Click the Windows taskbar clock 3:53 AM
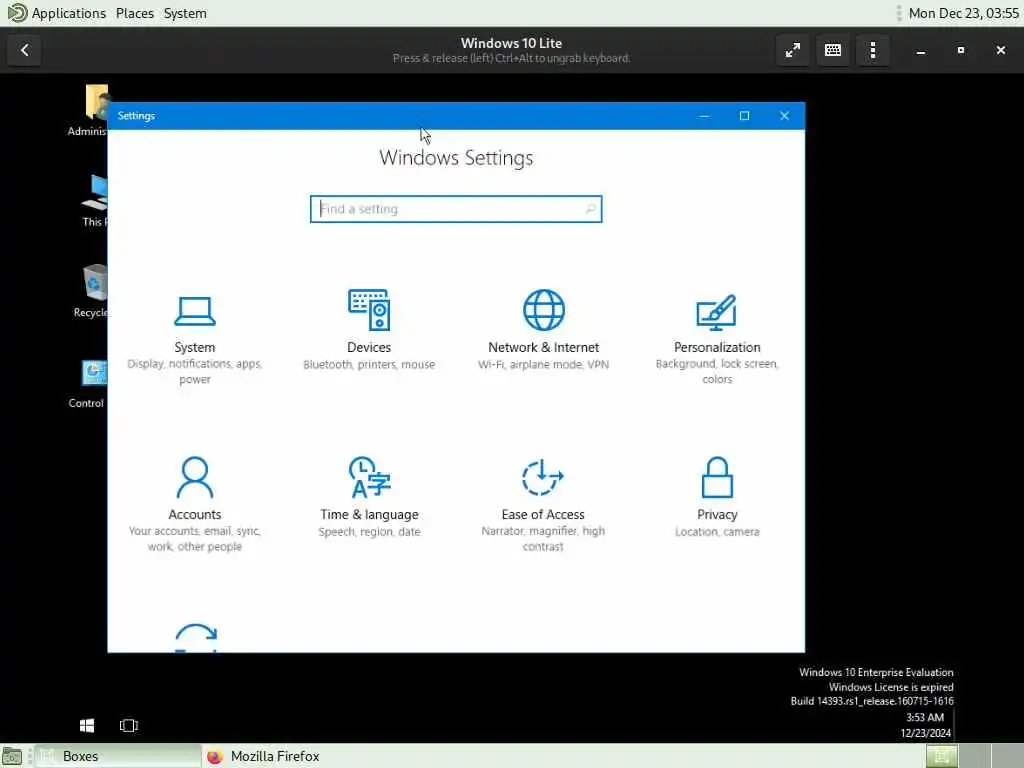The height and width of the screenshot is (768, 1024). pyautogui.click(x=925, y=717)
